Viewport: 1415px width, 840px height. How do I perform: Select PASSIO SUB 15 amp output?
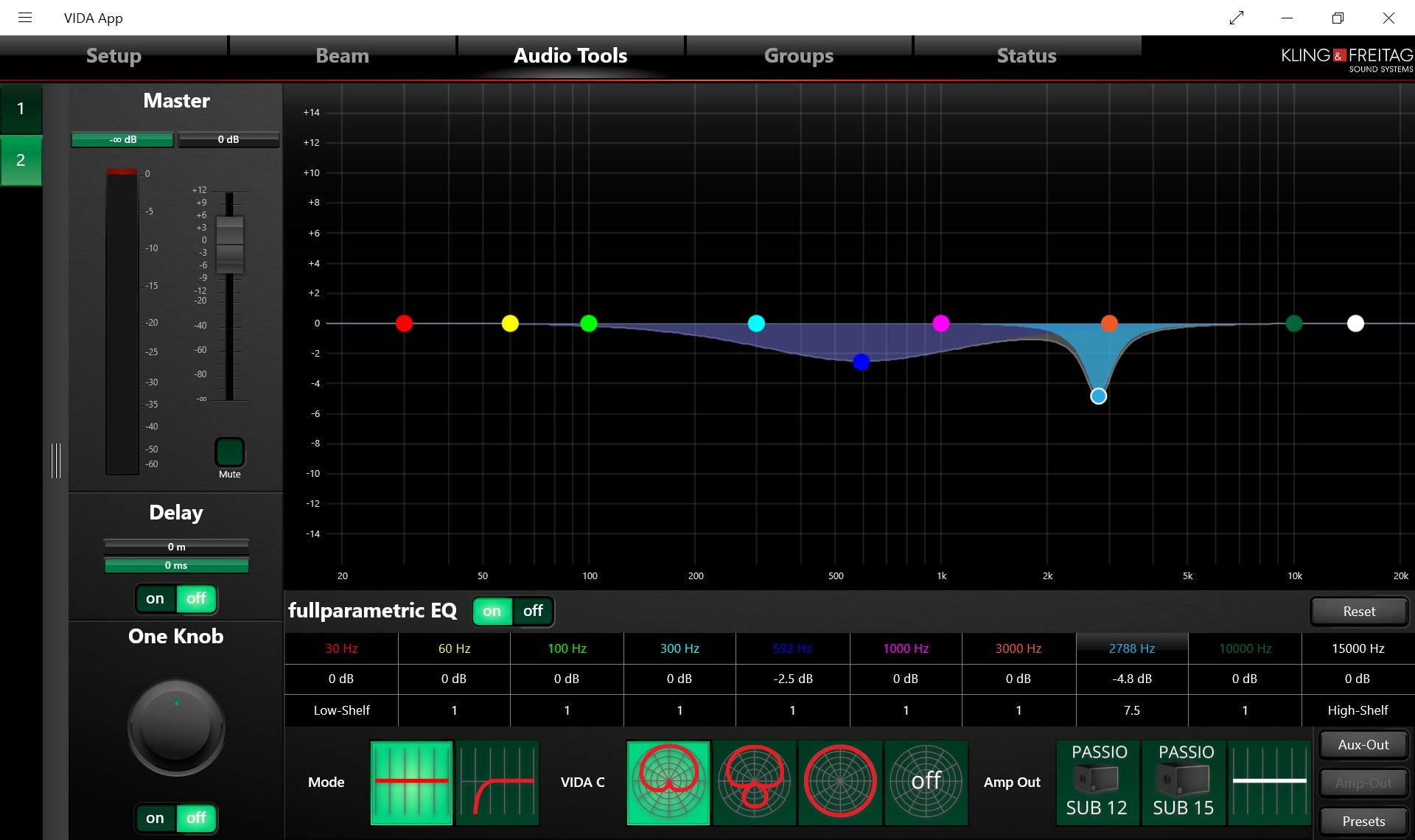pyautogui.click(x=1184, y=783)
